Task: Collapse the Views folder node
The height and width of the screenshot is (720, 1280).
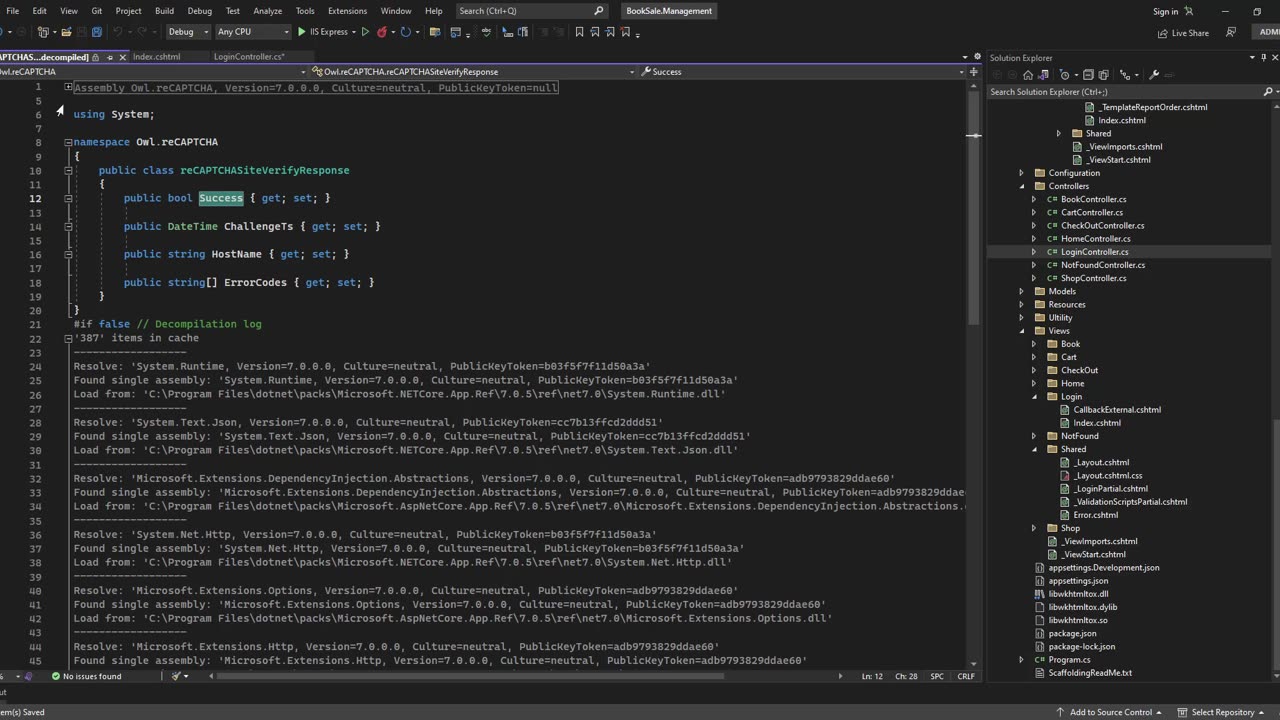Action: (x=1022, y=331)
